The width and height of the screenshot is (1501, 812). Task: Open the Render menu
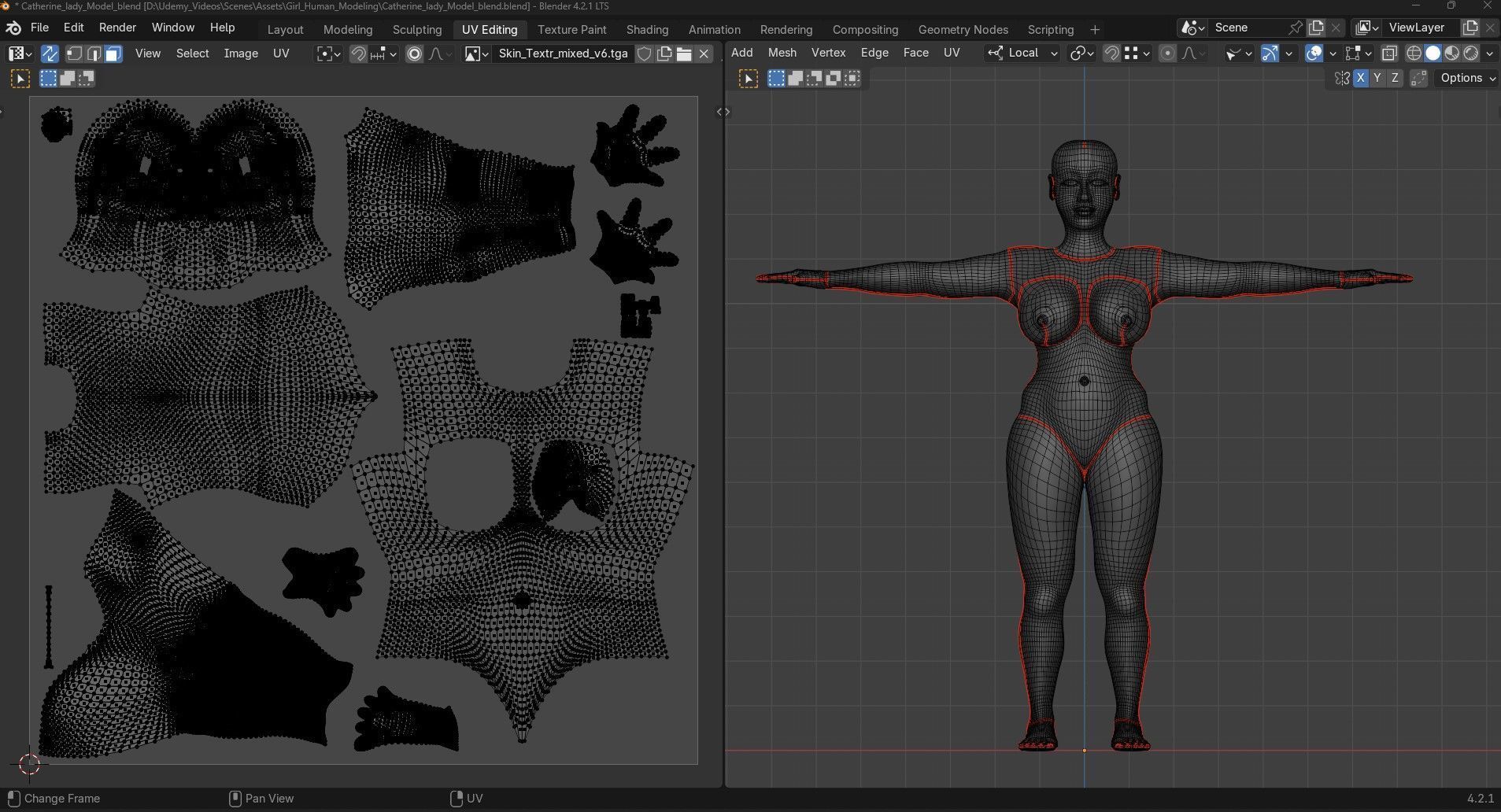click(x=117, y=28)
